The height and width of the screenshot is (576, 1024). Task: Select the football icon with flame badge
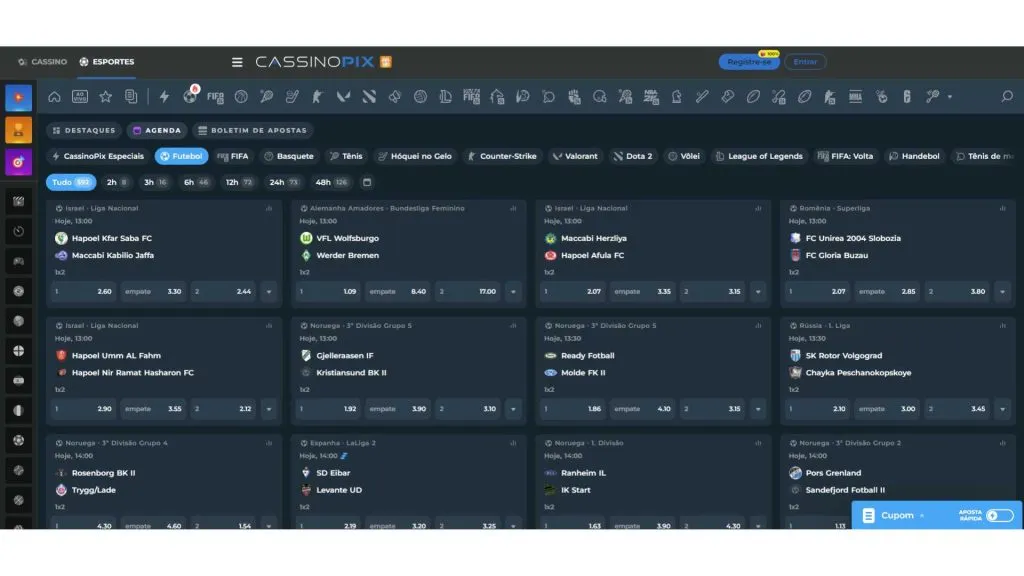(190, 97)
